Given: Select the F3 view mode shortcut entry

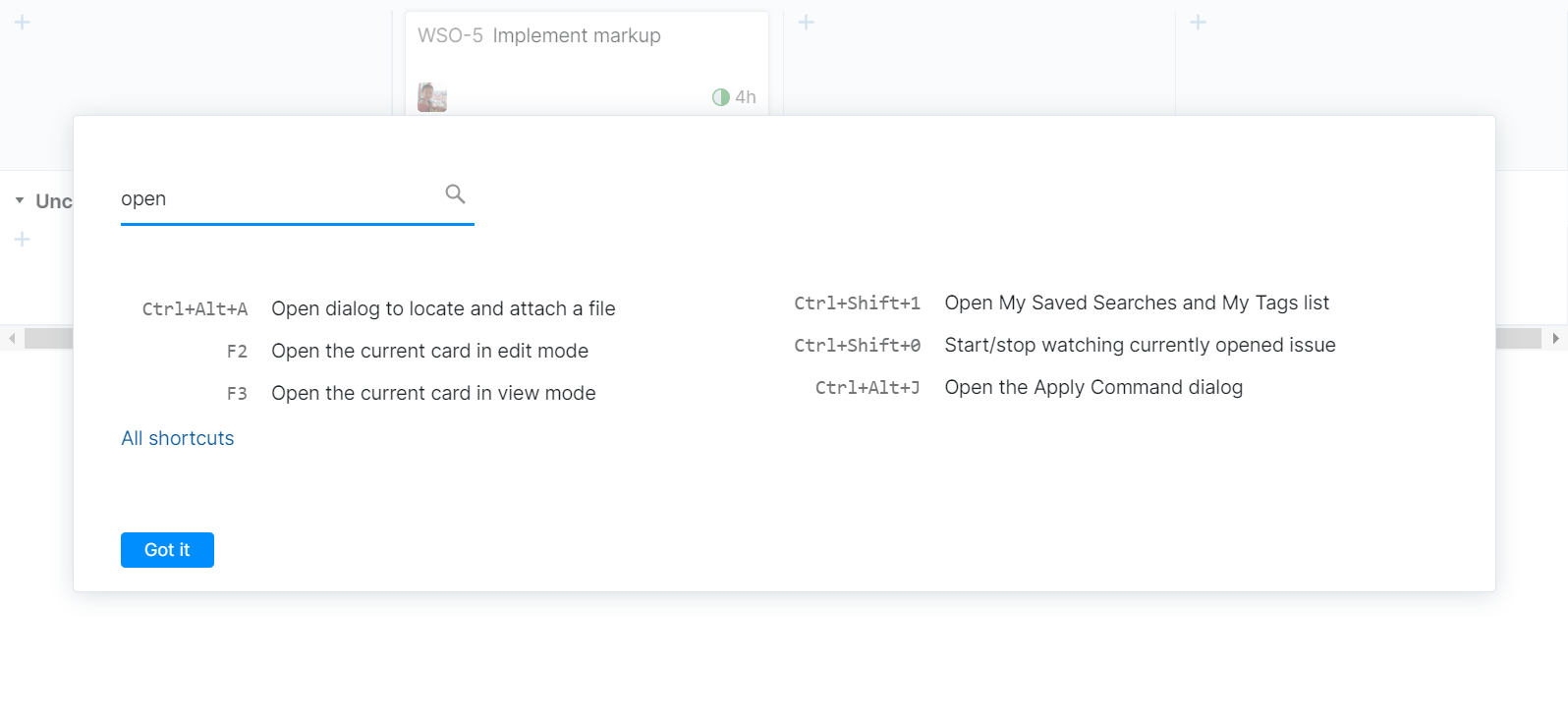Looking at the screenshot, I should coord(433,393).
